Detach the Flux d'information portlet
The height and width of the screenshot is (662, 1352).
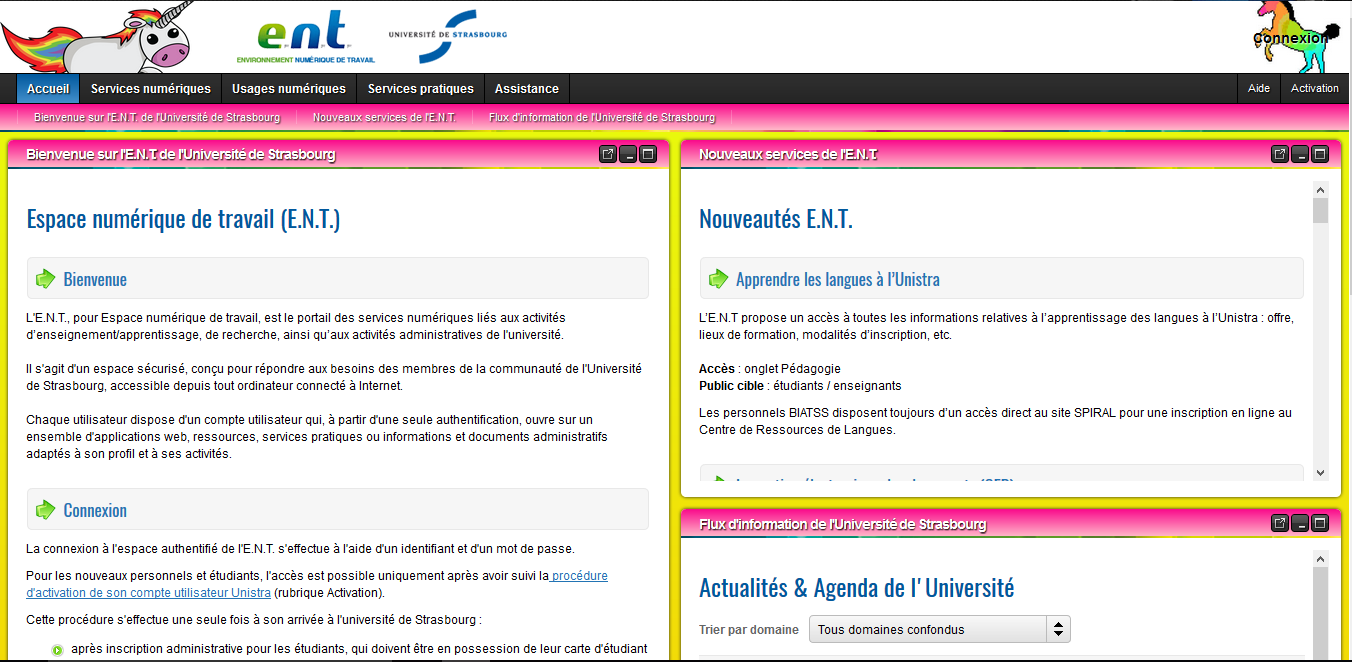click(1279, 523)
